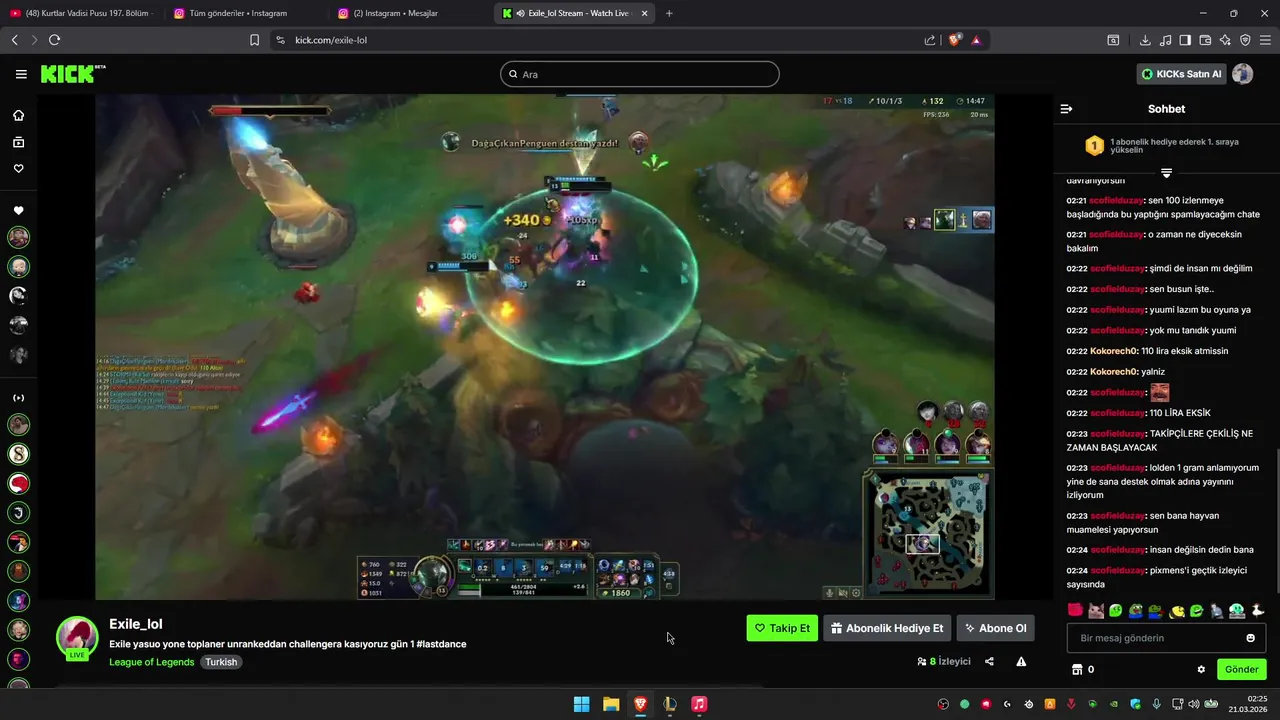1280x720 pixels.
Task: Click the 8 İzleyici viewer count
Action: pos(944,661)
